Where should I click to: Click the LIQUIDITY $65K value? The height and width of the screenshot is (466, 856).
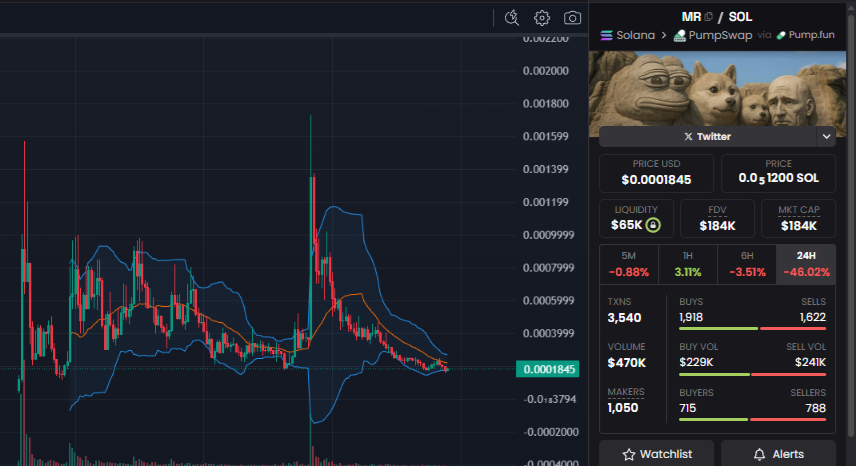[x=627, y=225]
